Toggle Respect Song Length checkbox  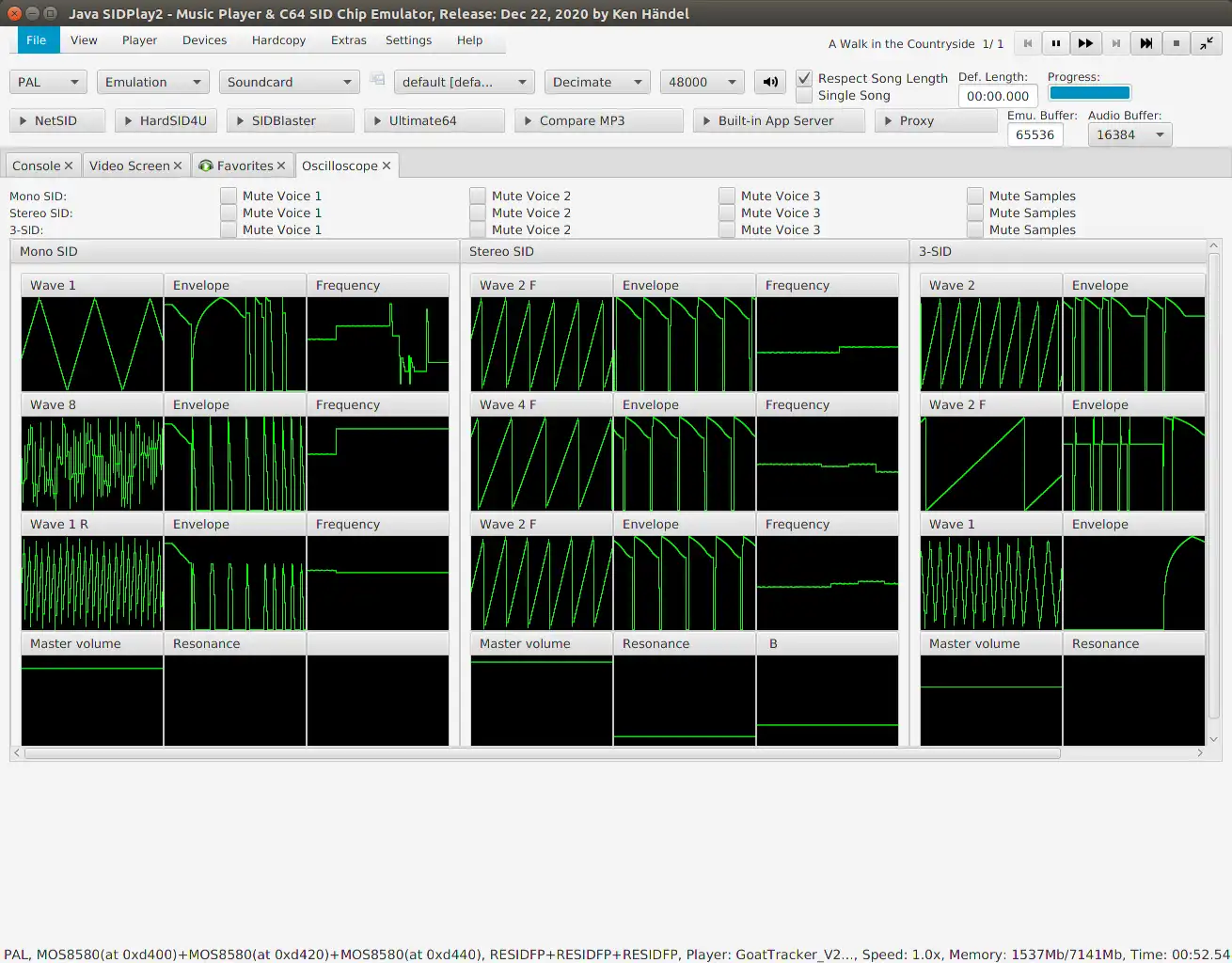pos(804,78)
